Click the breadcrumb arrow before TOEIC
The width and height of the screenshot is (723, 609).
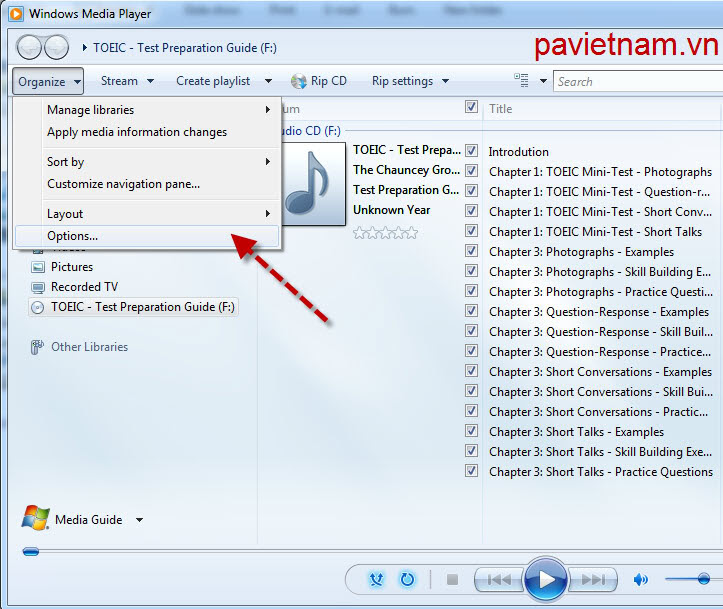(x=84, y=47)
